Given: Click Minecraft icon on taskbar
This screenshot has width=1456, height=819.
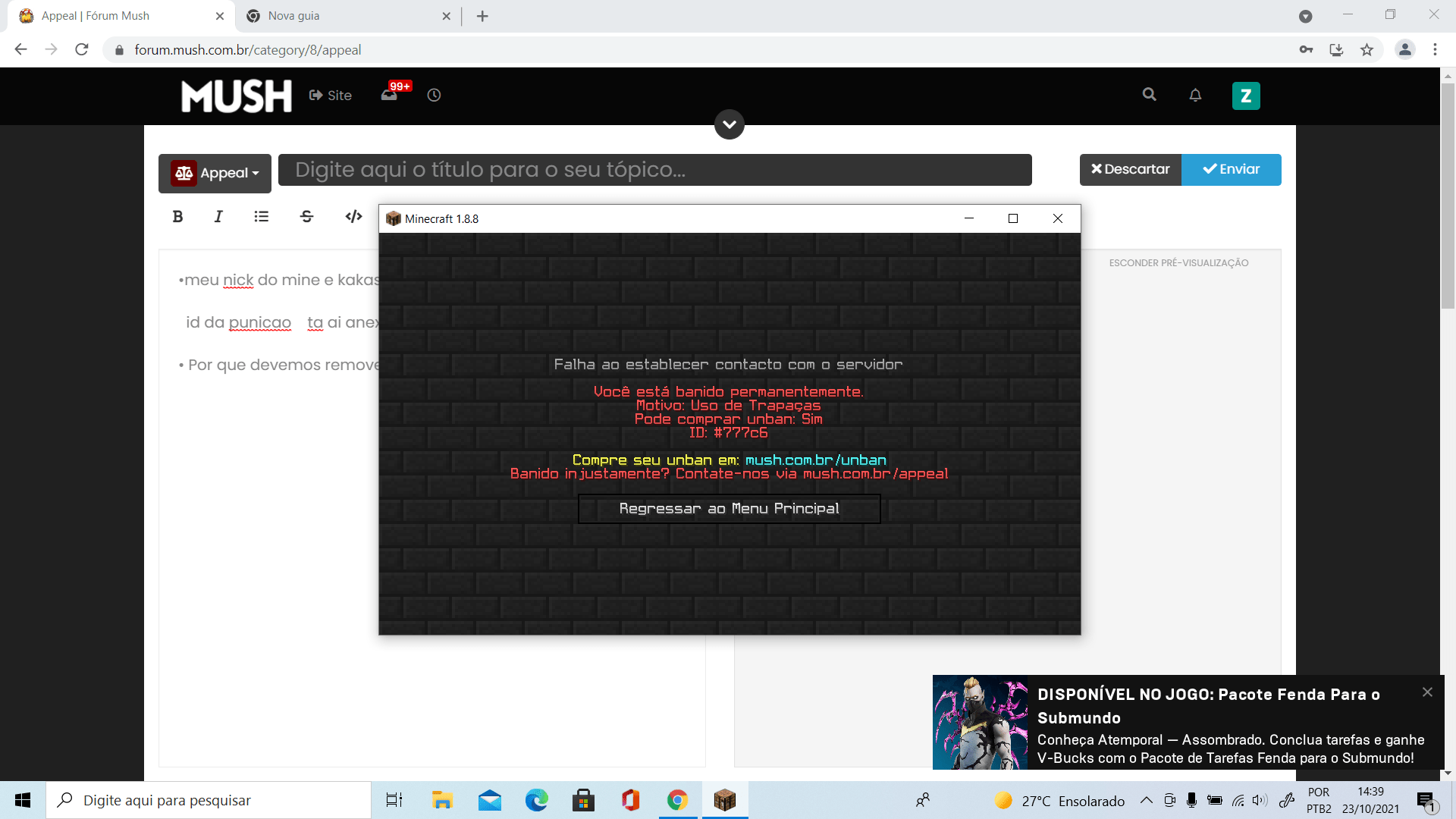Looking at the screenshot, I should tap(725, 801).
